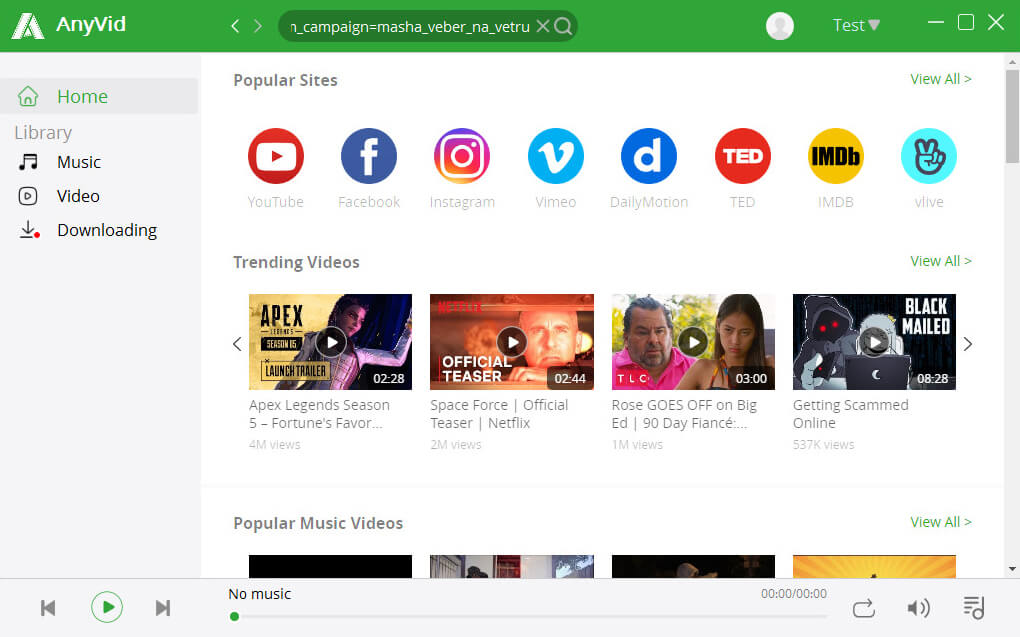
Task: Show previous Trending Videos with left arrow
Action: point(237,343)
